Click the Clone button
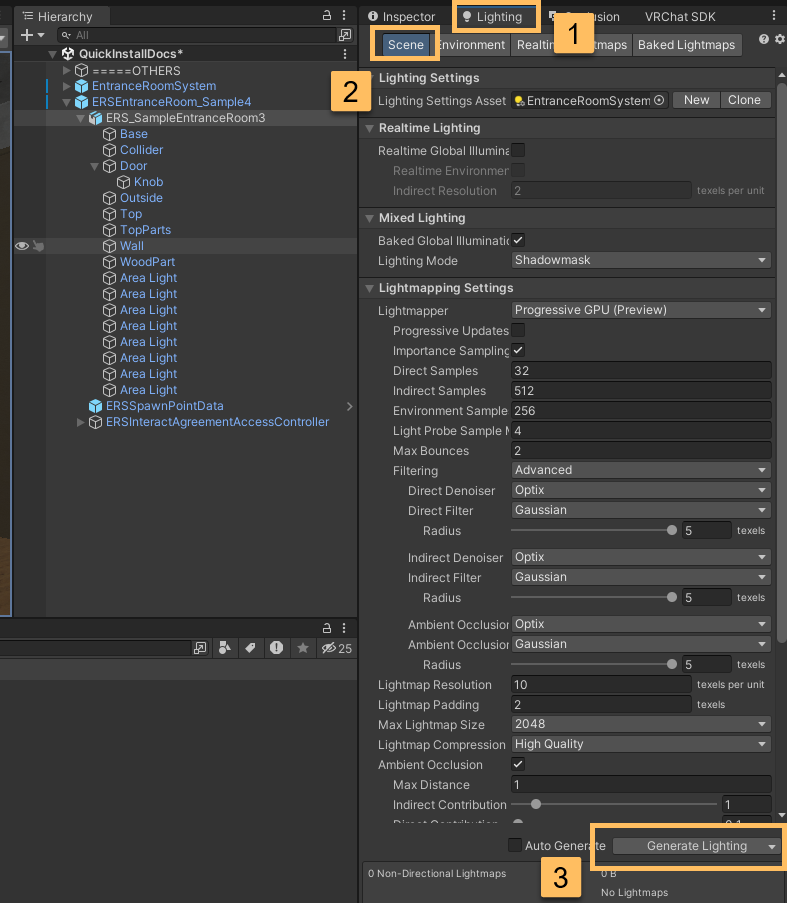 click(745, 100)
